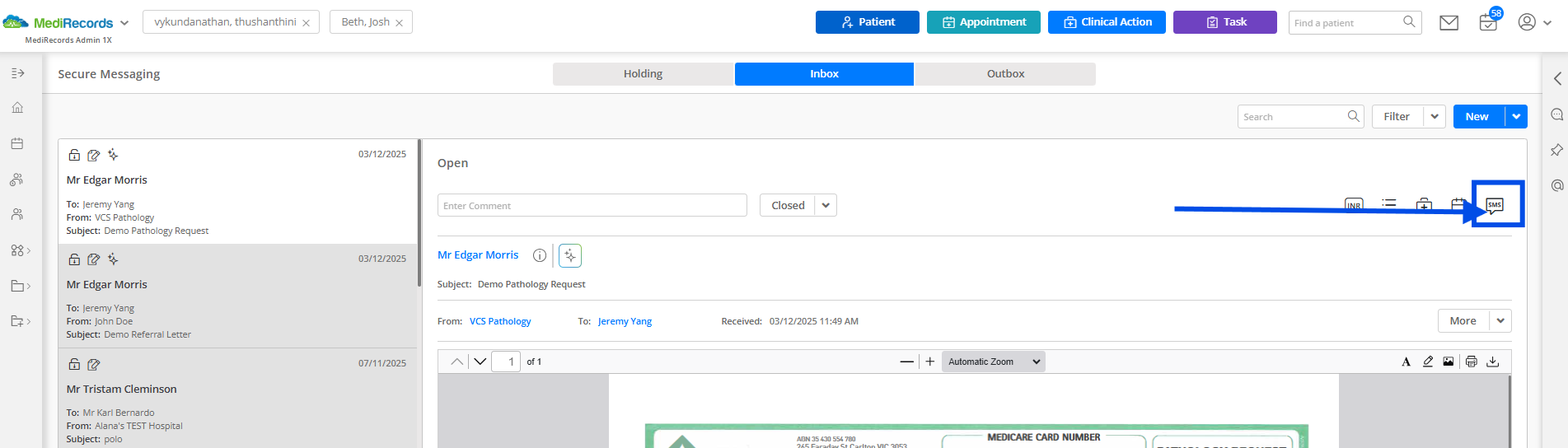
Task: Click the Filter button
Action: [1397, 116]
